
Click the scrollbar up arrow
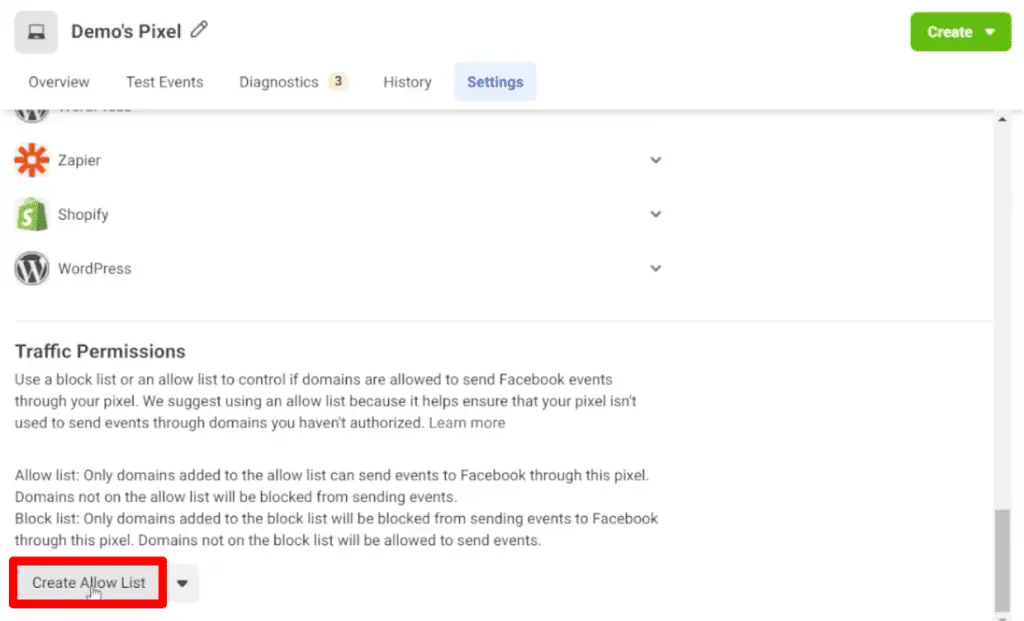click(1003, 120)
